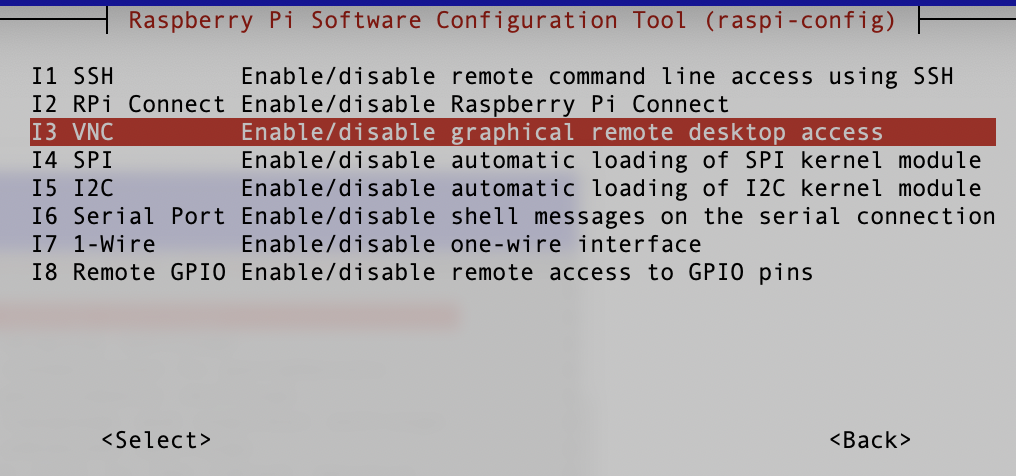This screenshot has width=1016, height=476.
Task: Select the I4 SPI menu item
Action: pos(513,160)
